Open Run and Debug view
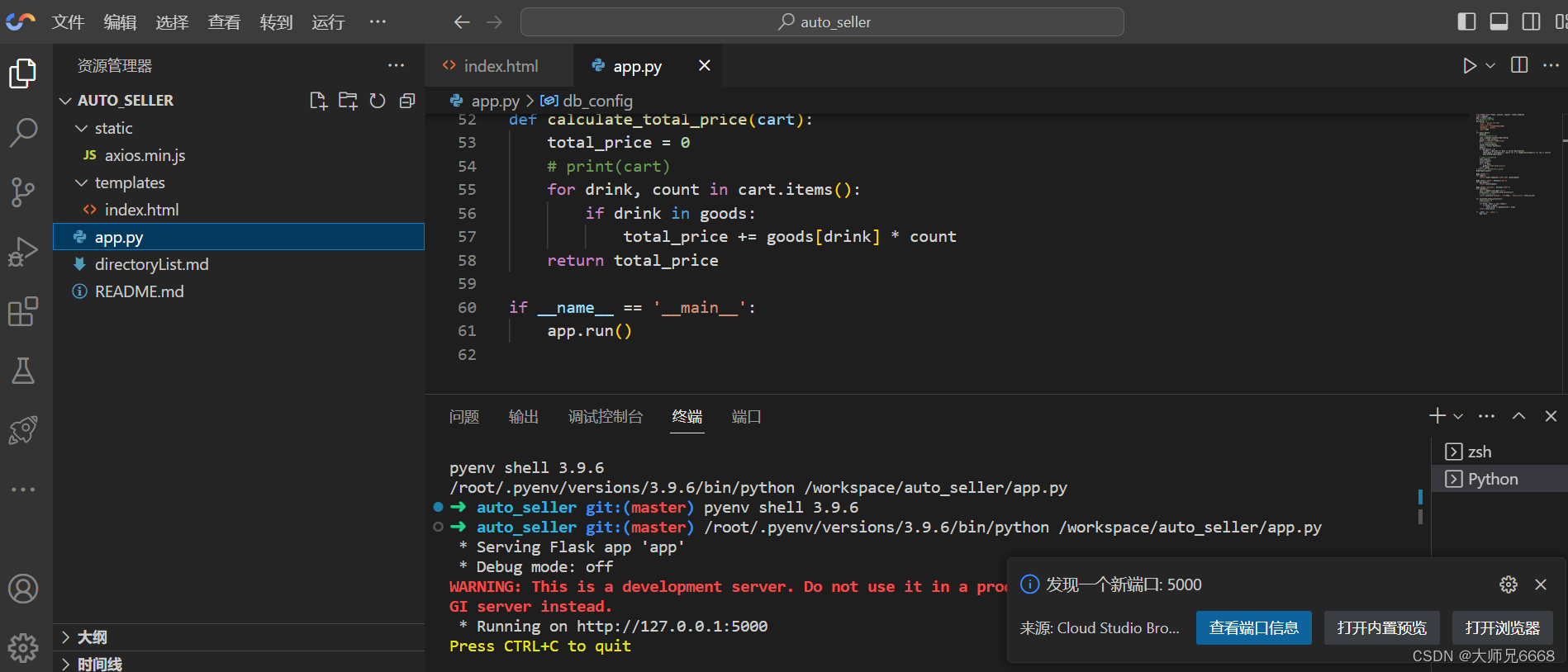Image resolution: width=1568 pixels, height=672 pixels. click(23, 251)
